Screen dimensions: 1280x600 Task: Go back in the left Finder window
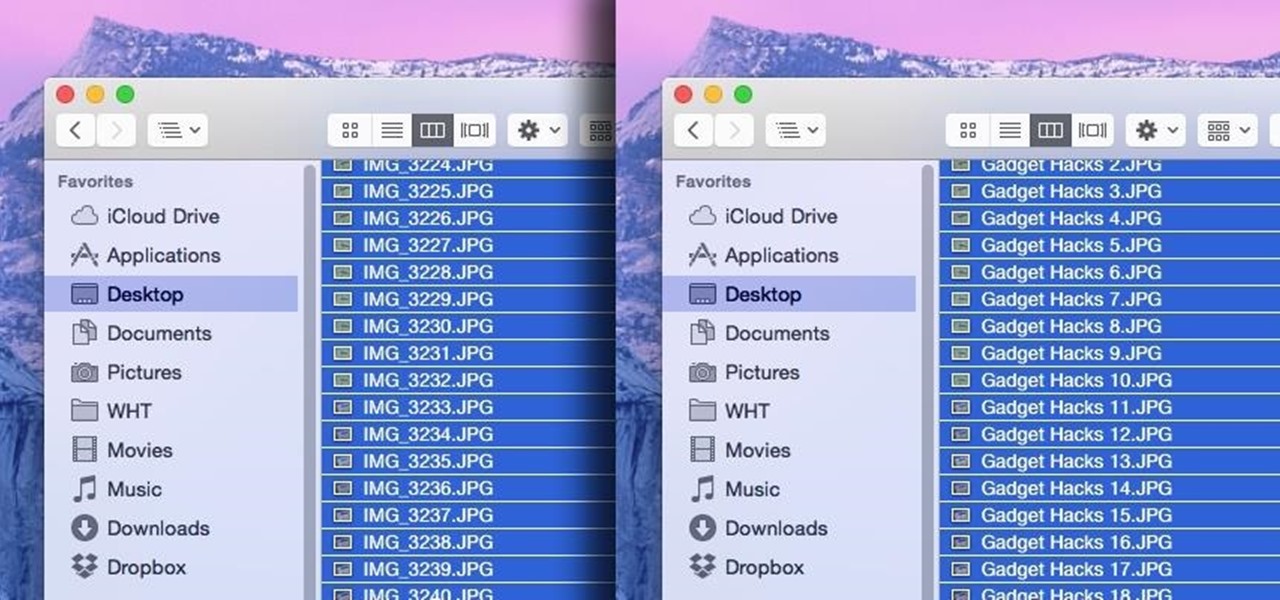point(76,130)
